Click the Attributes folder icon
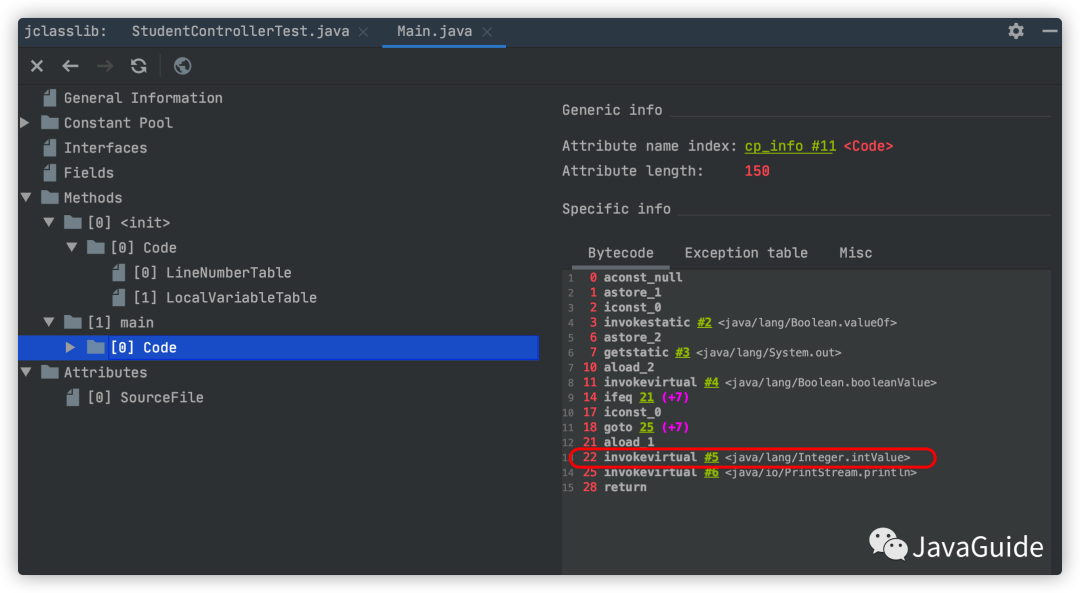Viewport: 1080px width, 593px height. click(x=50, y=373)
